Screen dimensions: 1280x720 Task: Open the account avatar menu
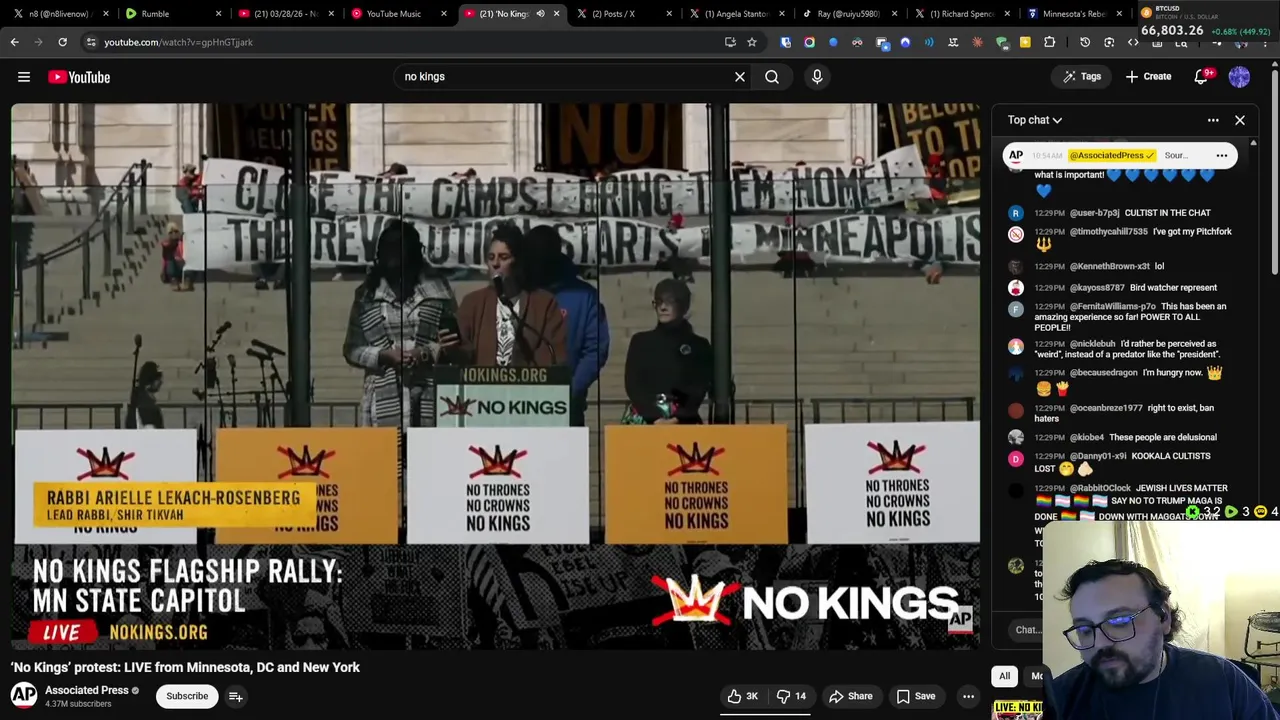point(1239,77)
